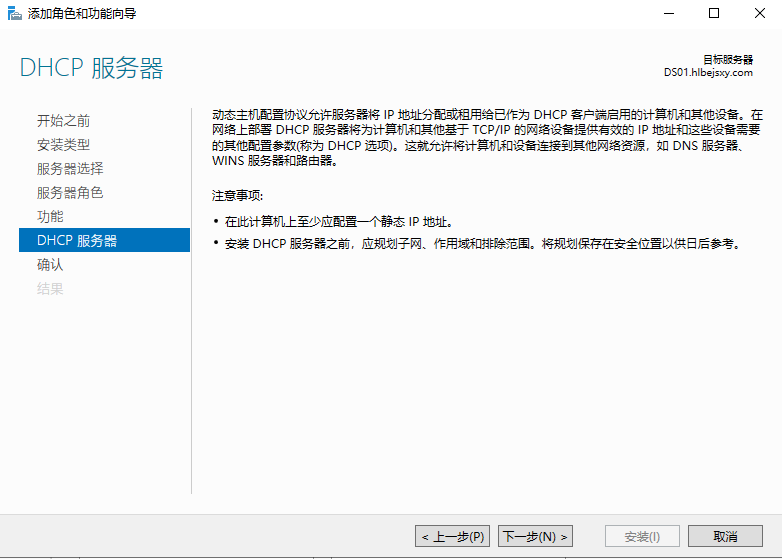Cancel the wizard with 取消
This screenshot has width=782, height=559.
click(x=725, y=537)
